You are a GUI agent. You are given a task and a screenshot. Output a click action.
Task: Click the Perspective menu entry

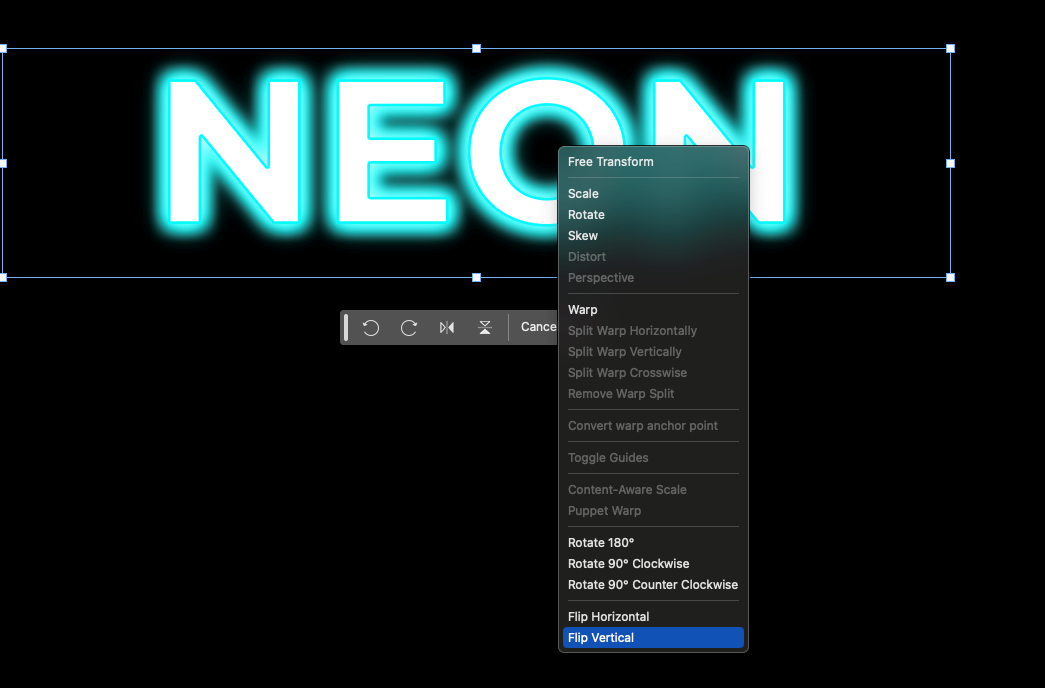653,278
